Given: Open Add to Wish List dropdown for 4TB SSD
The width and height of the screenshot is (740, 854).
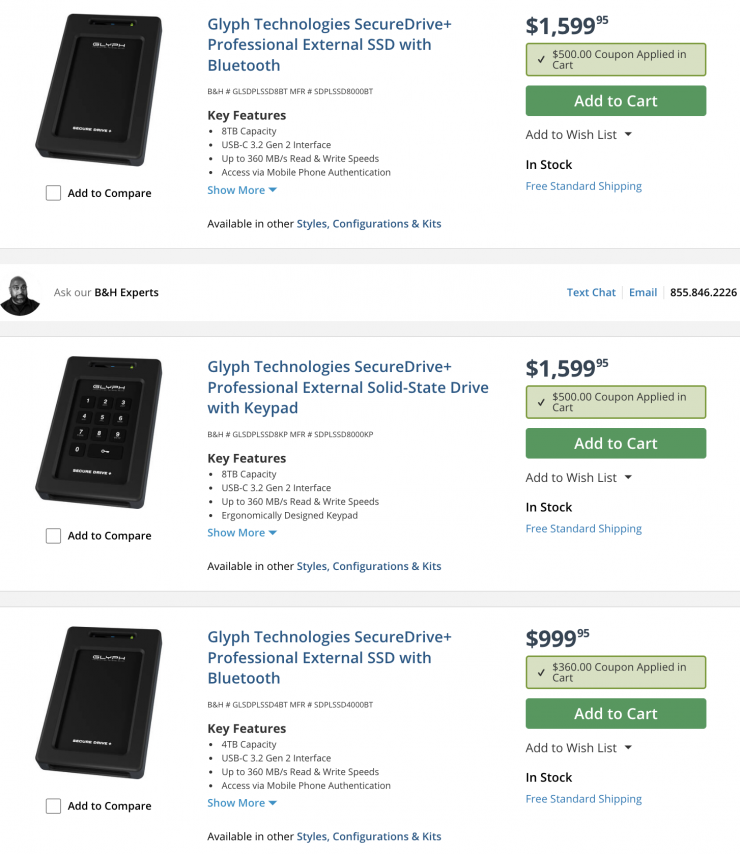Looking at the screenshot, I should tap(579, 748).
